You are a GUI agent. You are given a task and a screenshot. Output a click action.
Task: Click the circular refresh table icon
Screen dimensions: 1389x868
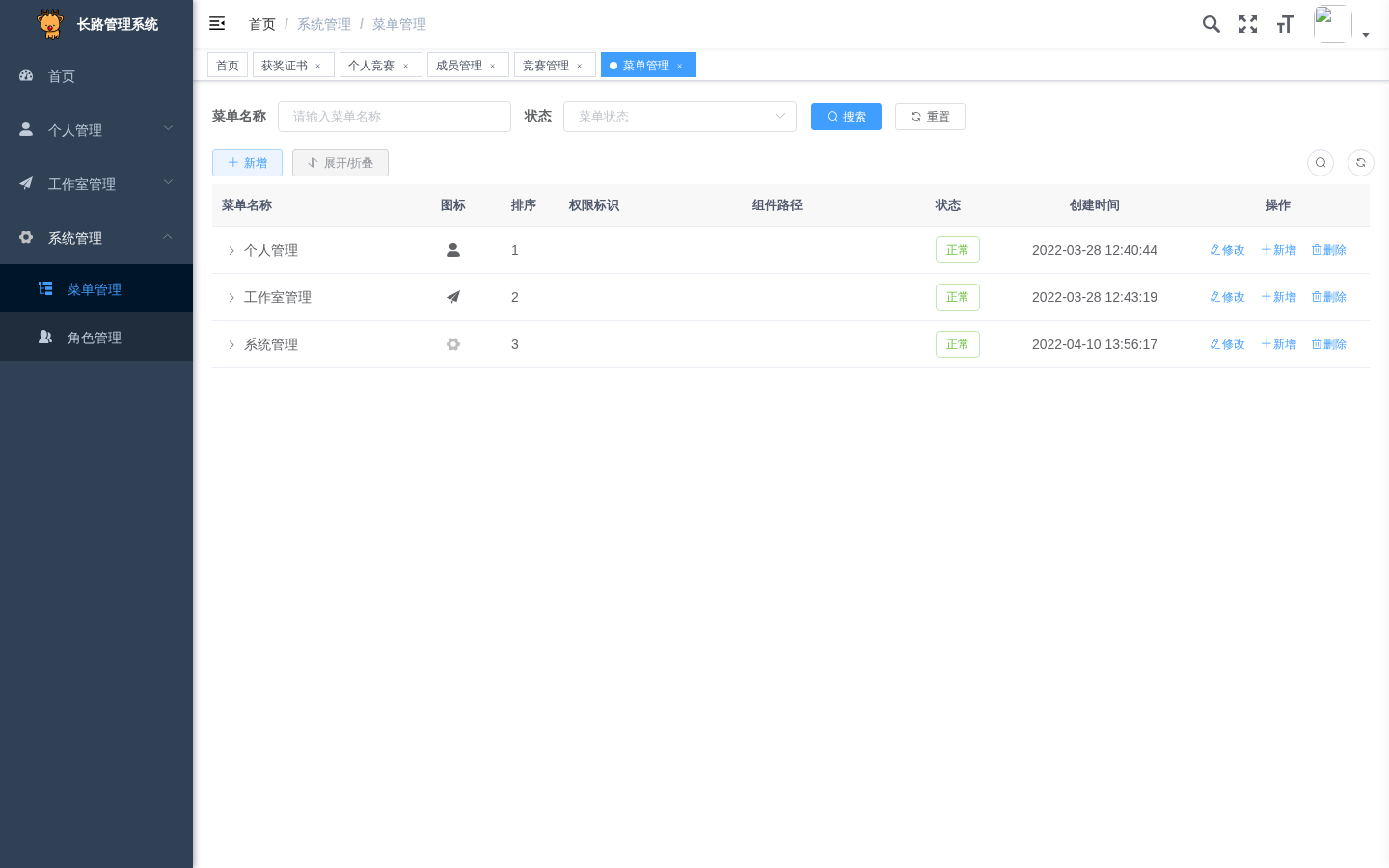pos(1361,163)
